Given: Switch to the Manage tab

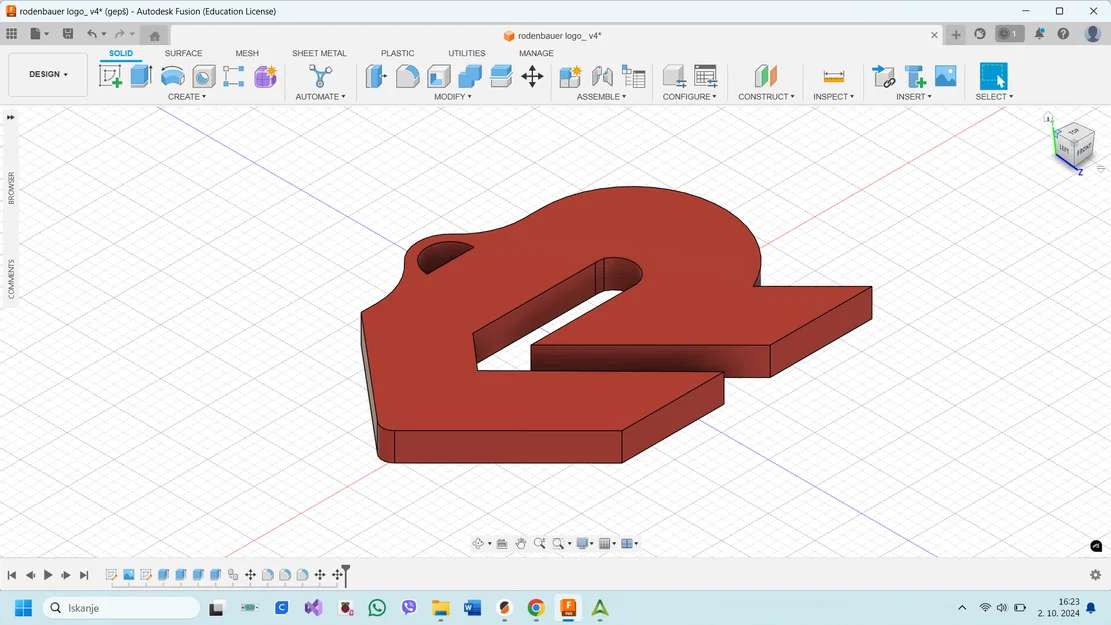Looking at the screenshot, I should tap(536, 53).
